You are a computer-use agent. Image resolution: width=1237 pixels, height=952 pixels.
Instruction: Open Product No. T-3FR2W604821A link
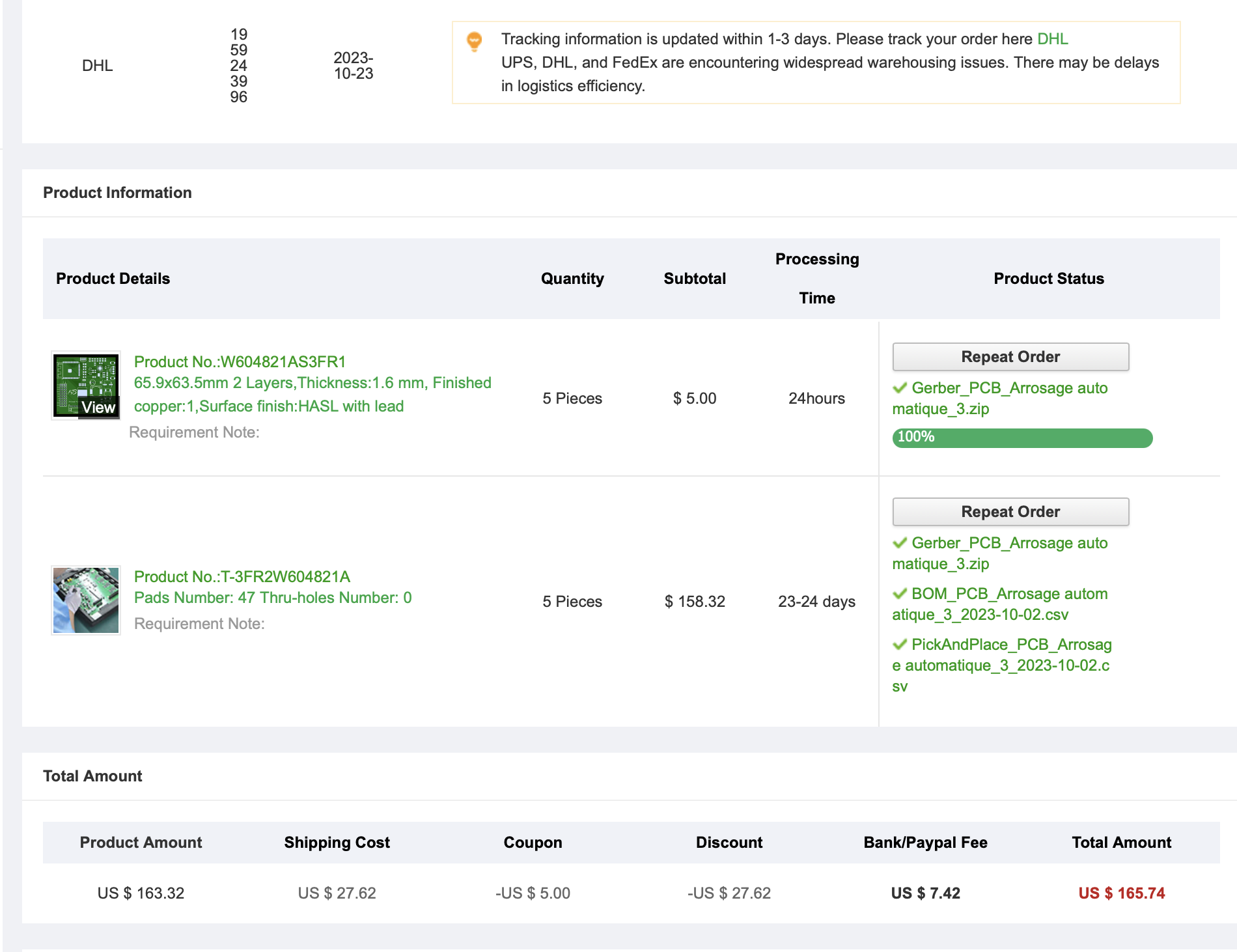tap(242, 577)
